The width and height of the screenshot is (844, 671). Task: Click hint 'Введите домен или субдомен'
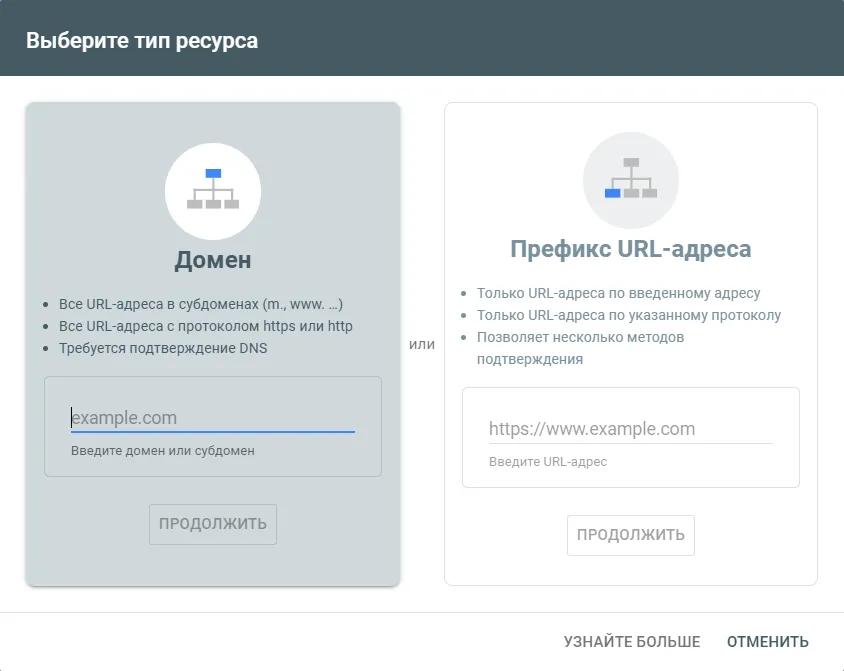[163, 451]
